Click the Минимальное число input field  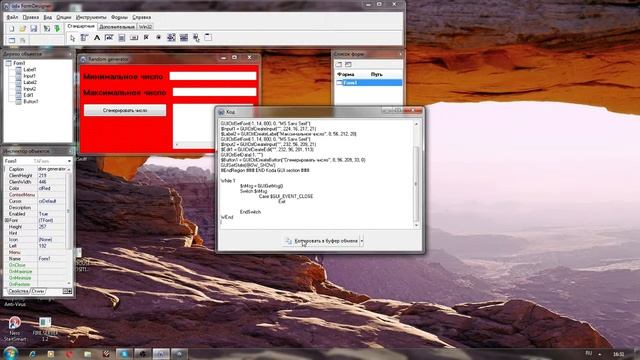pyautogui.click(x=213, y=76)
